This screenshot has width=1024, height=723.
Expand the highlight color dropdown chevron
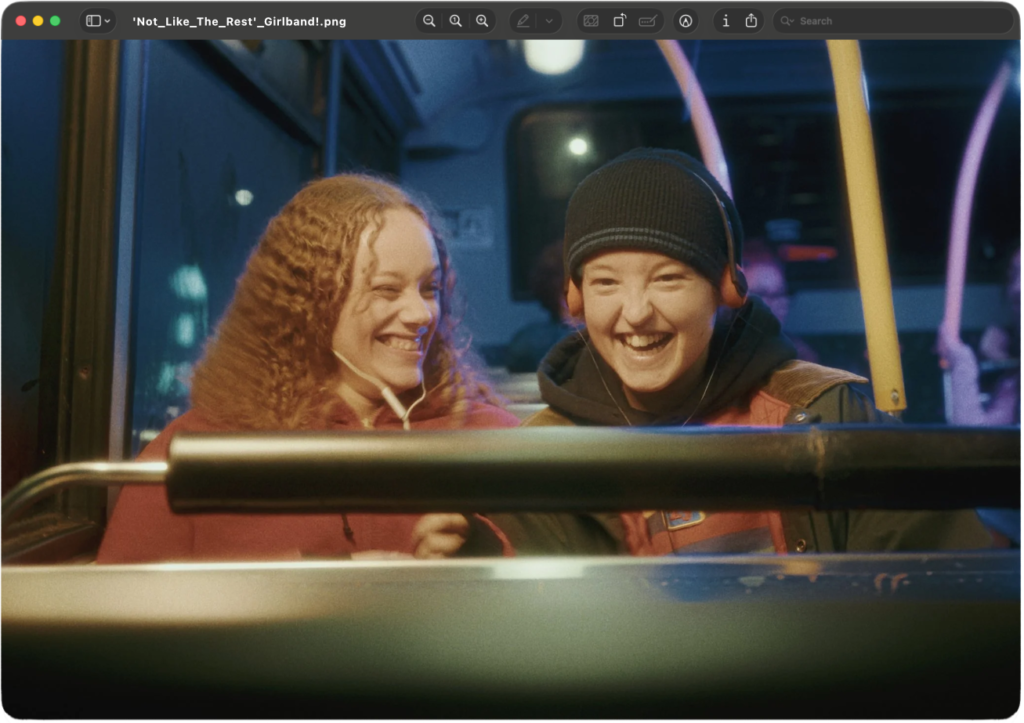tap(548, 21)
